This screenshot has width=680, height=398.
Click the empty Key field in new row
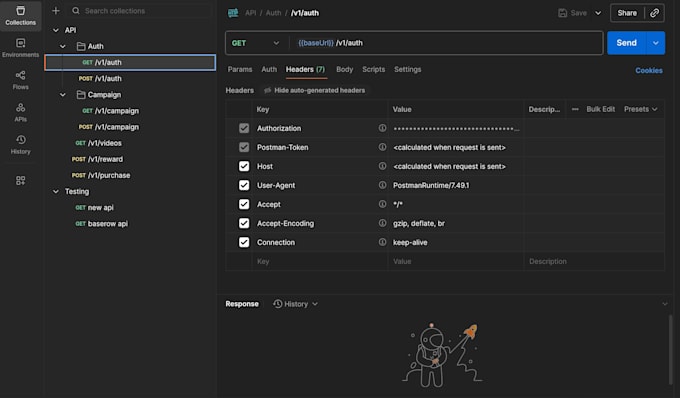click(x=320, y=261)
